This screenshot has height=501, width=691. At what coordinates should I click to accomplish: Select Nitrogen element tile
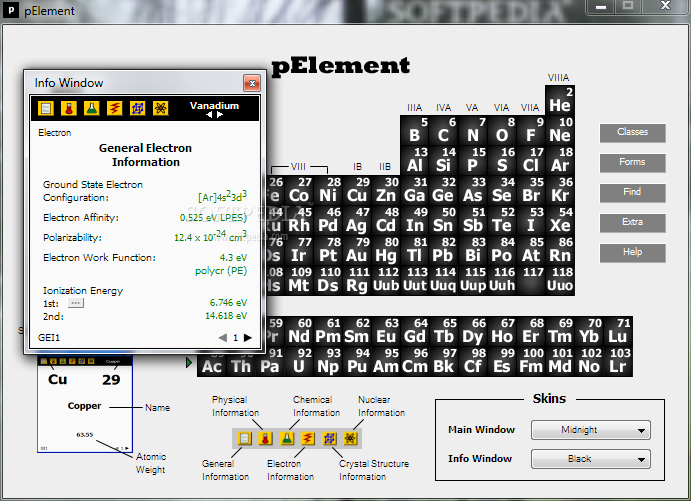click(x=473, y=130)
